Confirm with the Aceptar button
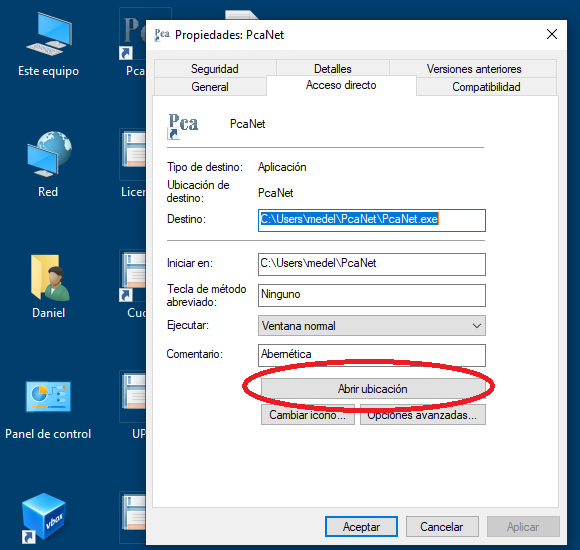This screenshot has width=580, height=550. (361, 526)
